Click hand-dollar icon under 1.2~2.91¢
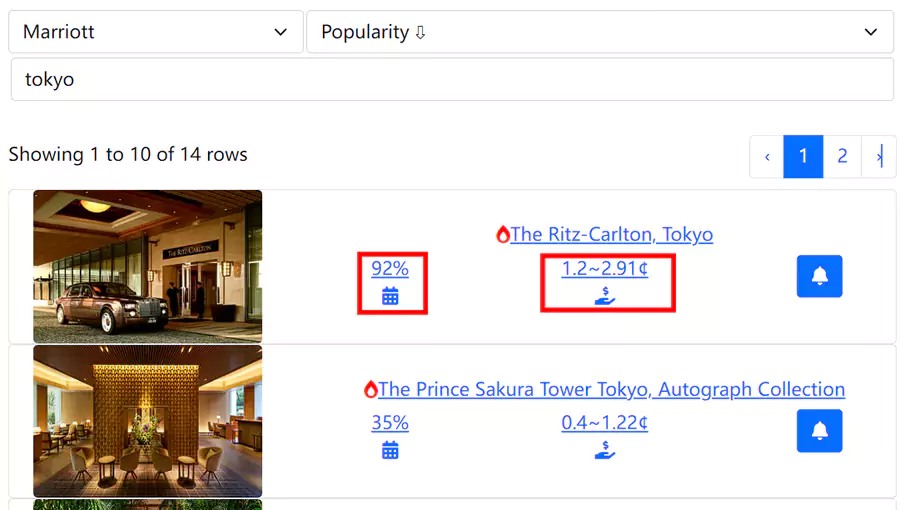This screenshot has height=510, width=900. click(x=605, y=296)
